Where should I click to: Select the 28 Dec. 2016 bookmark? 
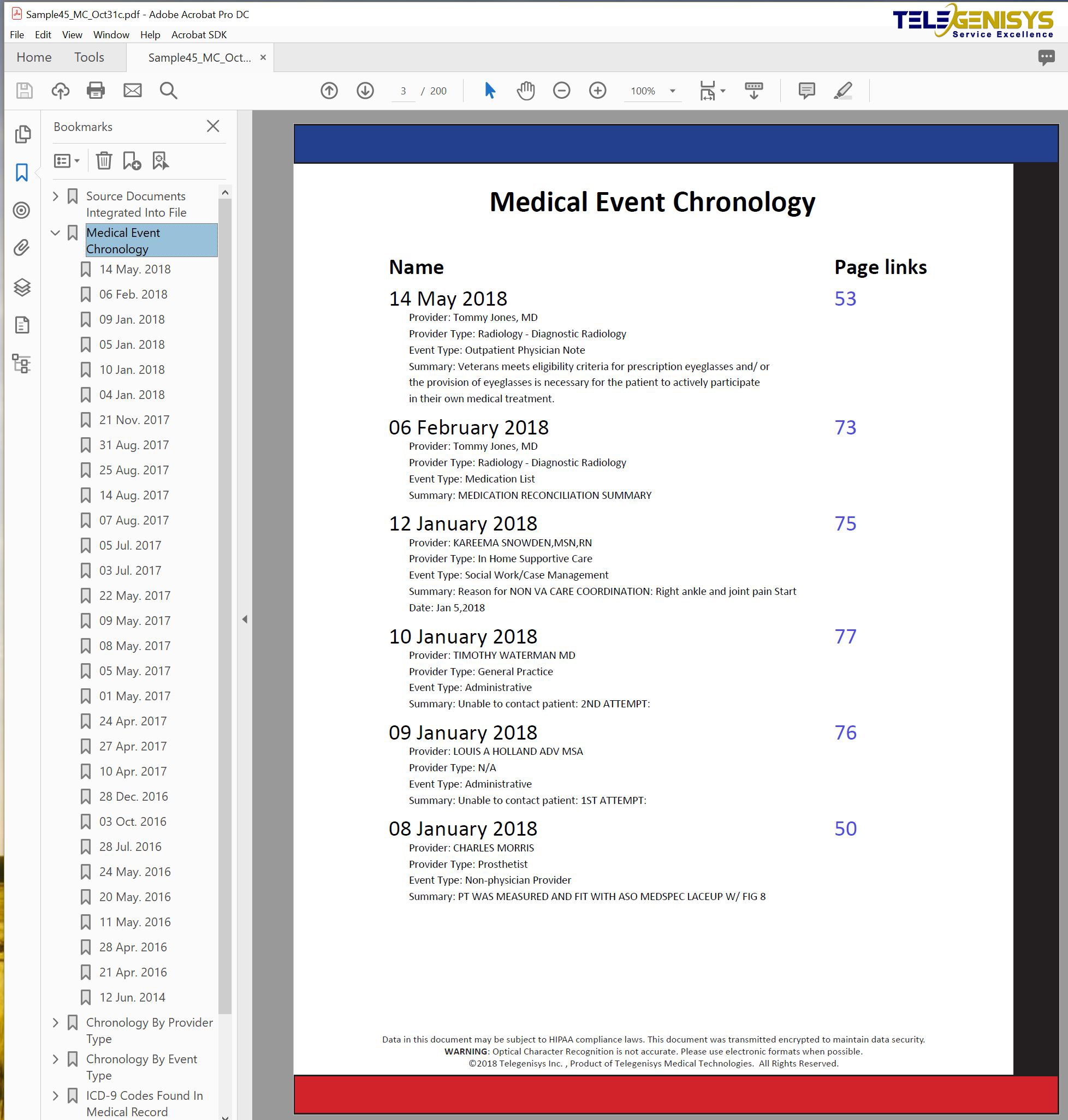pyautogui.click(x=134, y=796)
